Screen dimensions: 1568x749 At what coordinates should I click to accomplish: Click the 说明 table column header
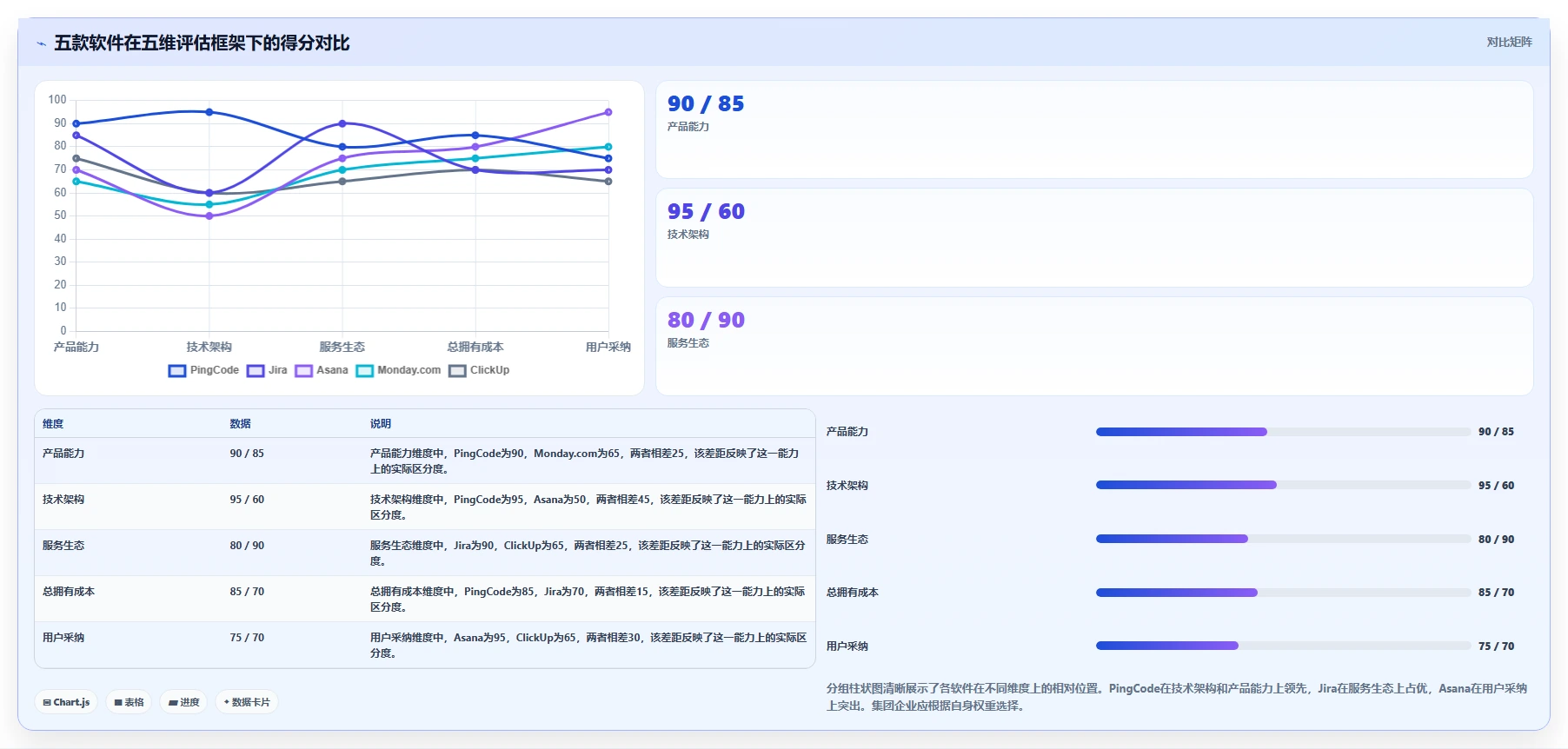381,424
